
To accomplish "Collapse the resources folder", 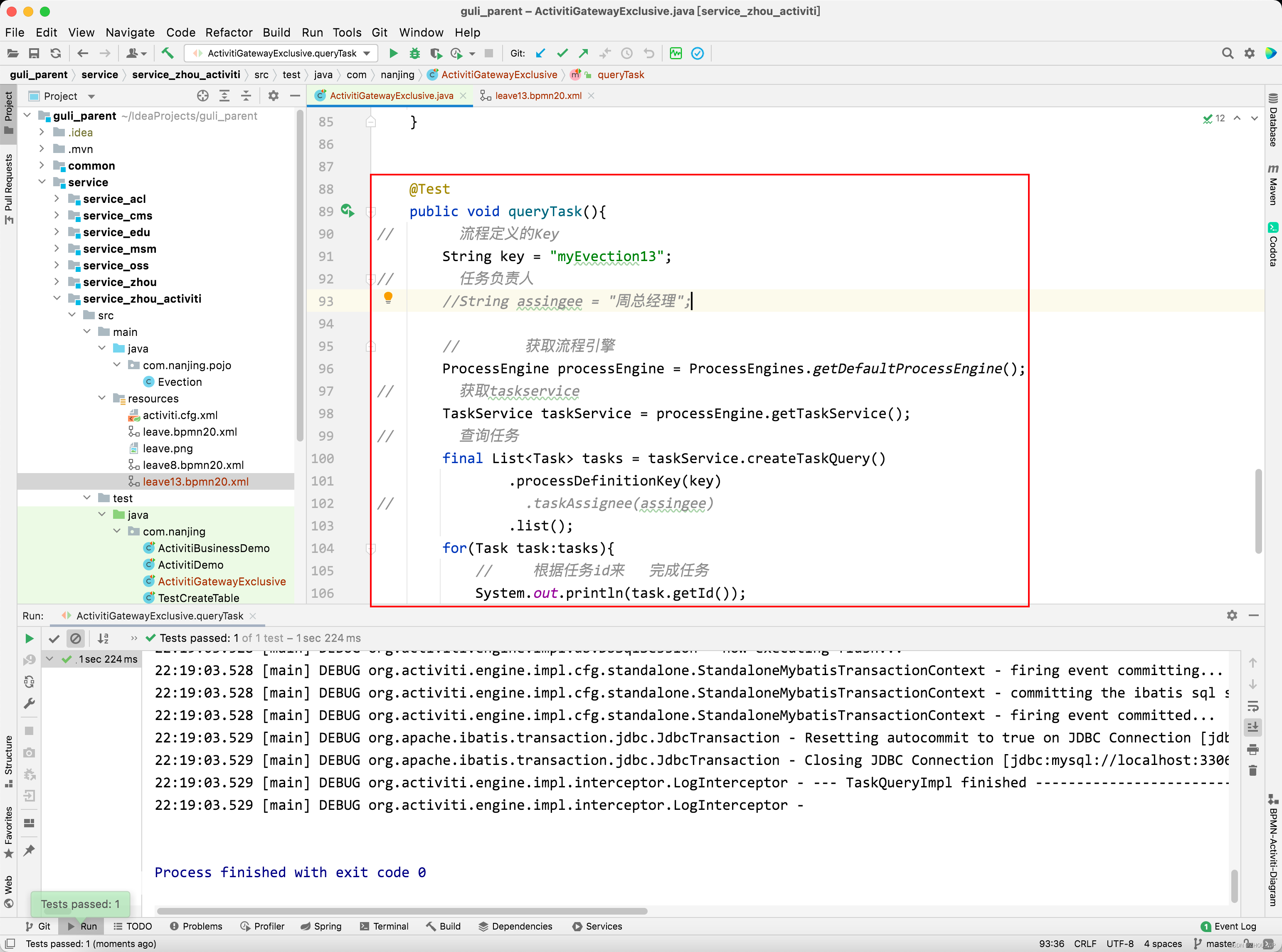I will pos(102,398).
